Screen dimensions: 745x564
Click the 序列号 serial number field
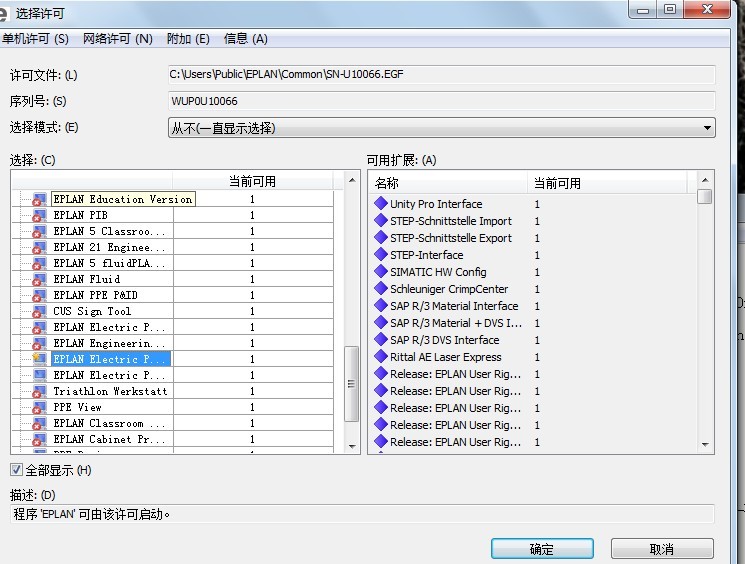pyautogui.click(x=441, y=101)
